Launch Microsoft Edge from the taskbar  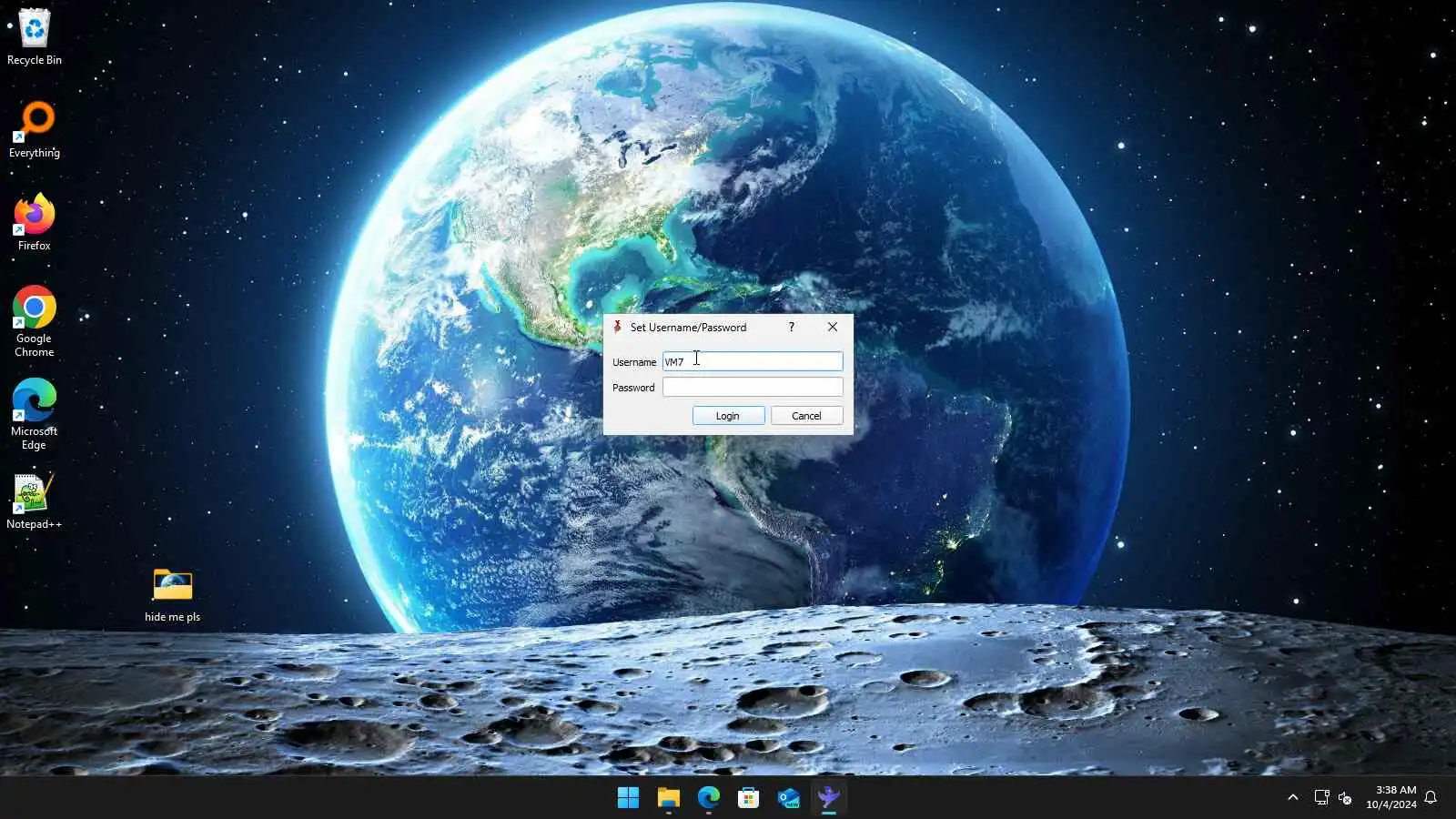708,798
